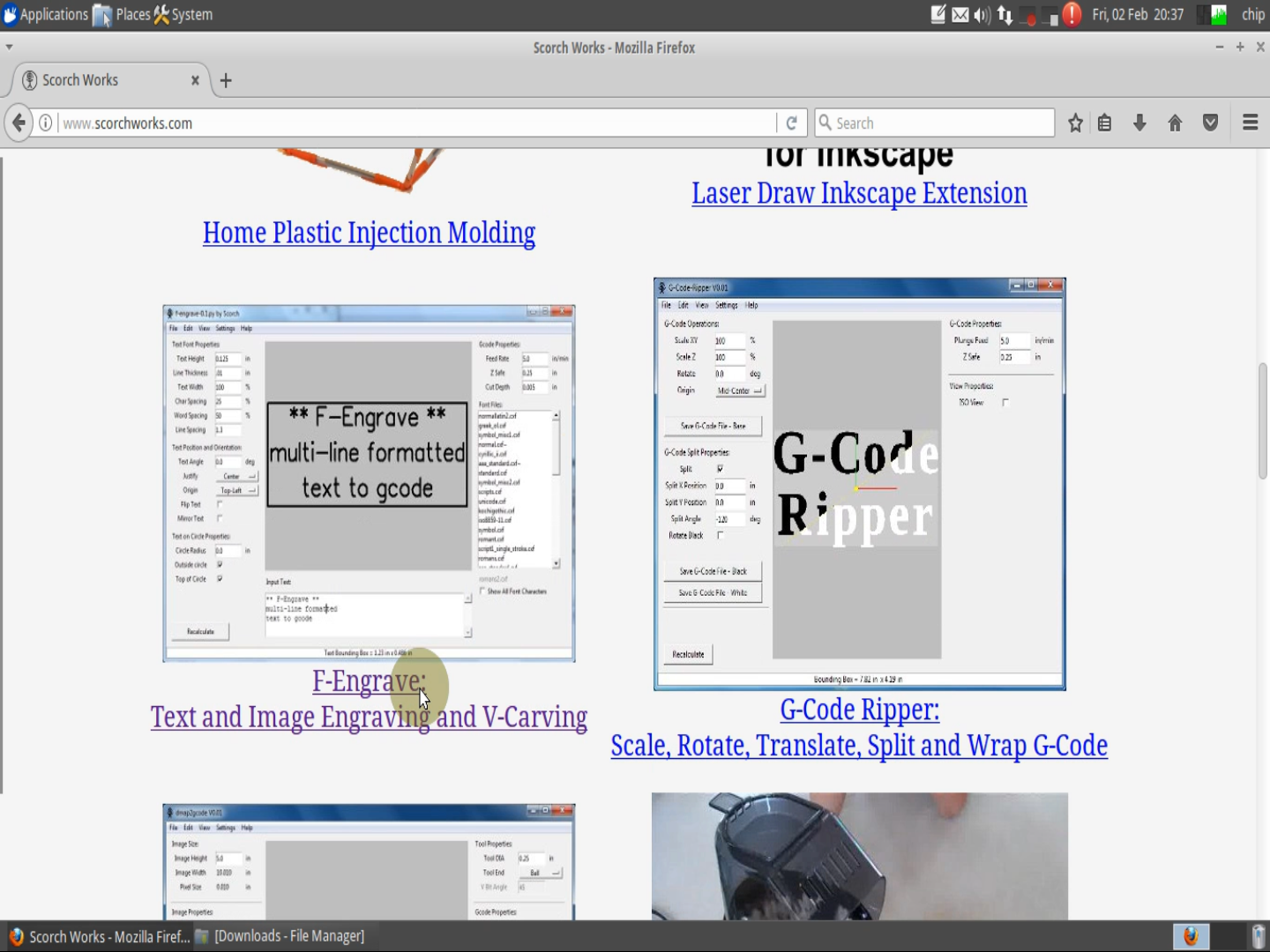Click the site information icon in address bar
1270x952 pixels.
44,123
